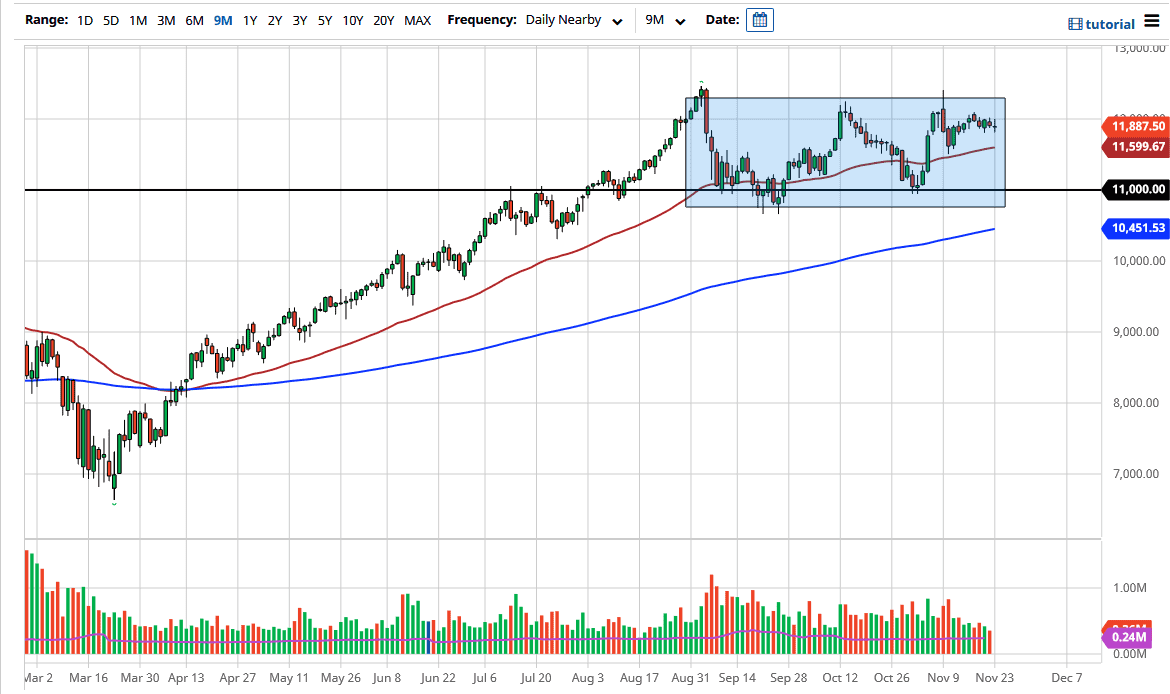The height and width of the screenshot is (694, 1170).
Task: Open the hamburger menu
Action: coord(1150,22)
